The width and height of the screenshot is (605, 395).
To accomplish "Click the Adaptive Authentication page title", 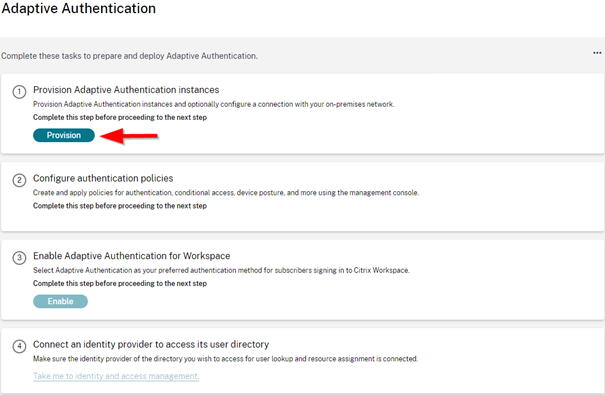I will click(79, 8).
